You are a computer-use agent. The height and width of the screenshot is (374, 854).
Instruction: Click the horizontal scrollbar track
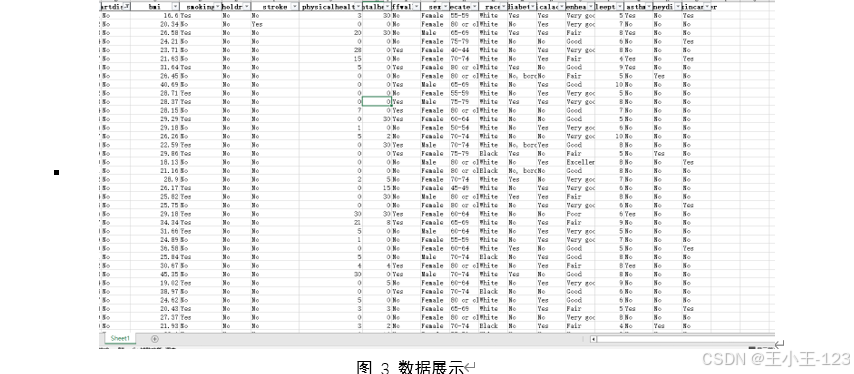click(686, 339)
